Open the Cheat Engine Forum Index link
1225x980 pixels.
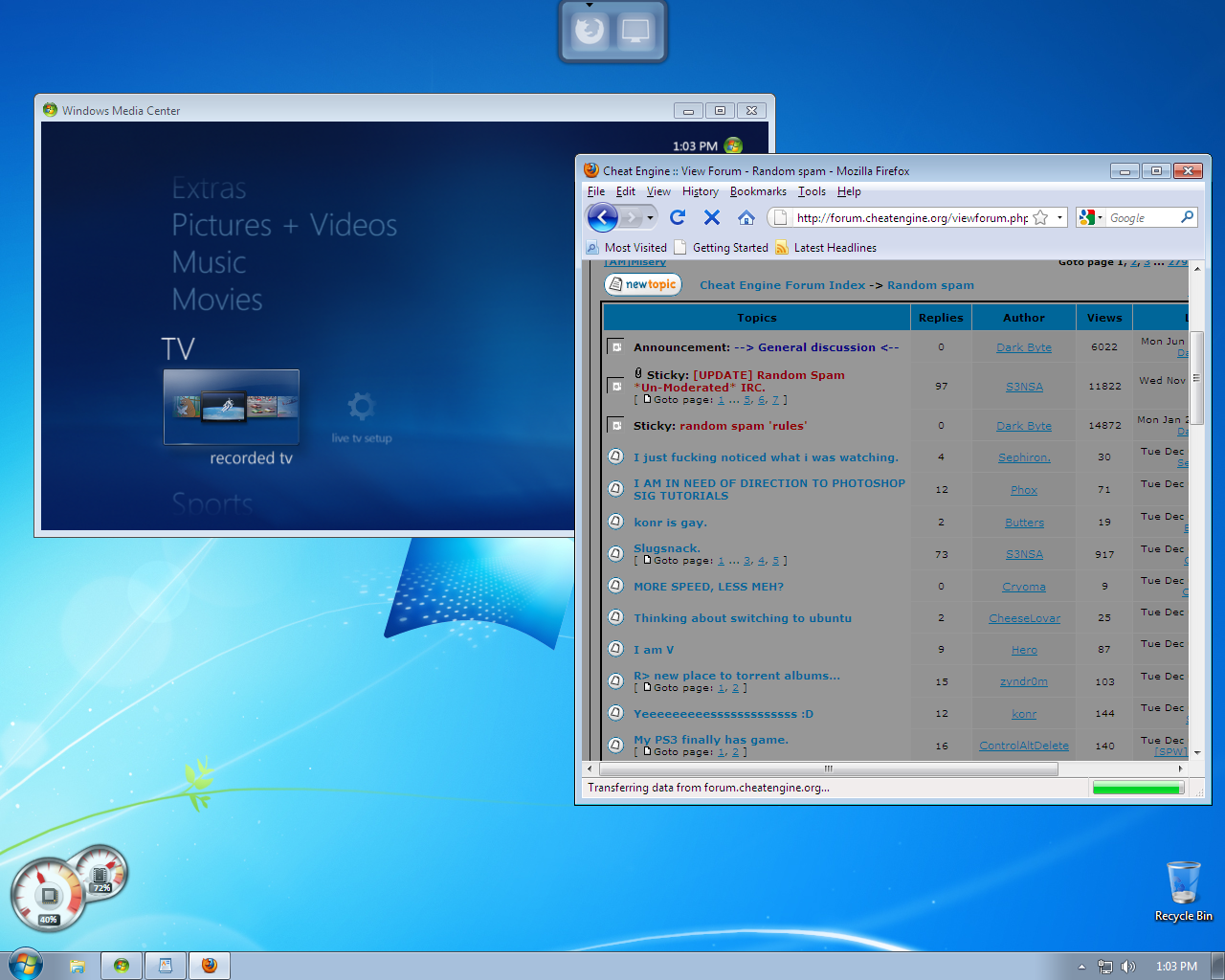tap(782, 285)
